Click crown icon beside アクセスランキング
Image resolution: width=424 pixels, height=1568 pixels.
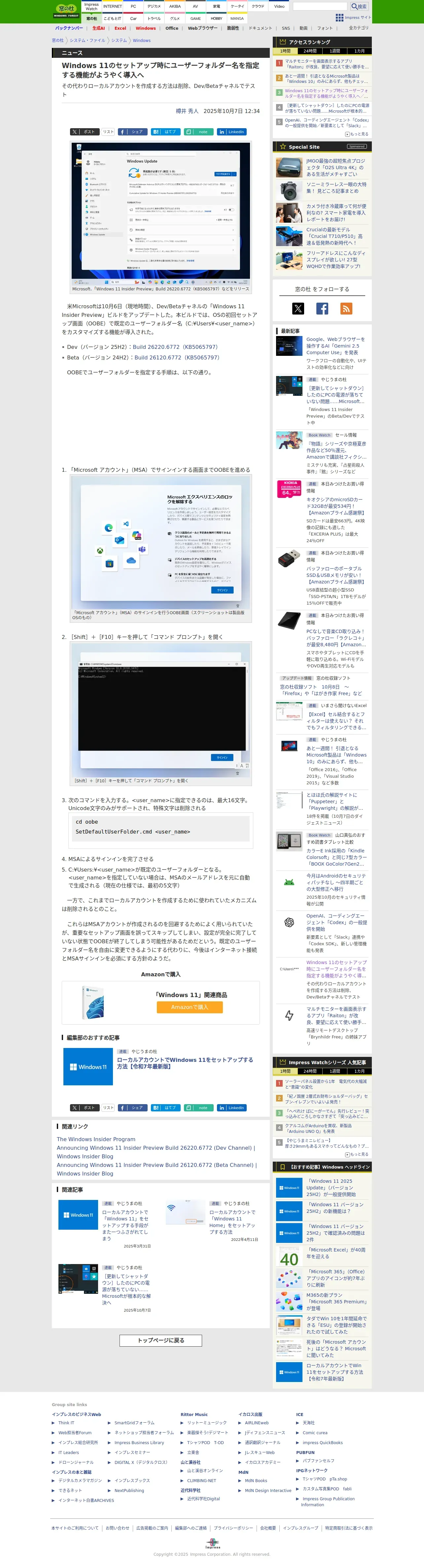pyautogui.click(x=282, y=42)
